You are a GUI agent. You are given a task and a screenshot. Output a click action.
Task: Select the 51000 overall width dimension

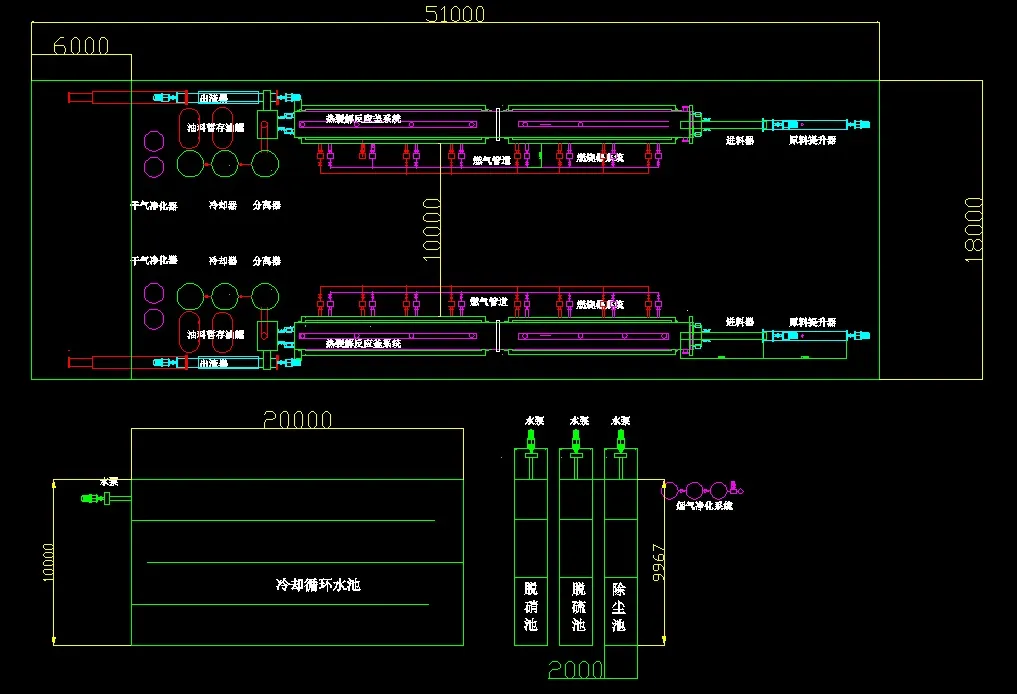tap(455, 14)
